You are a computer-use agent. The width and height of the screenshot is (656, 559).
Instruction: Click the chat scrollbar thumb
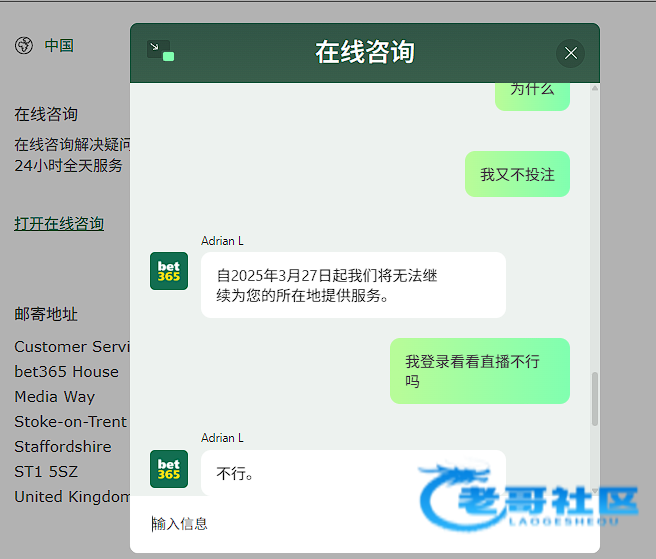[x=596, y=399]
